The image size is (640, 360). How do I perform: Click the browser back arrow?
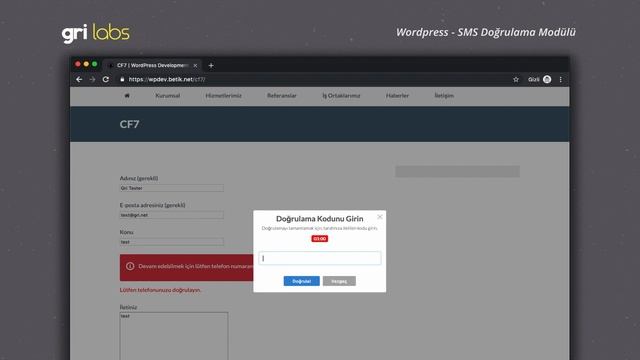point(79,79)
